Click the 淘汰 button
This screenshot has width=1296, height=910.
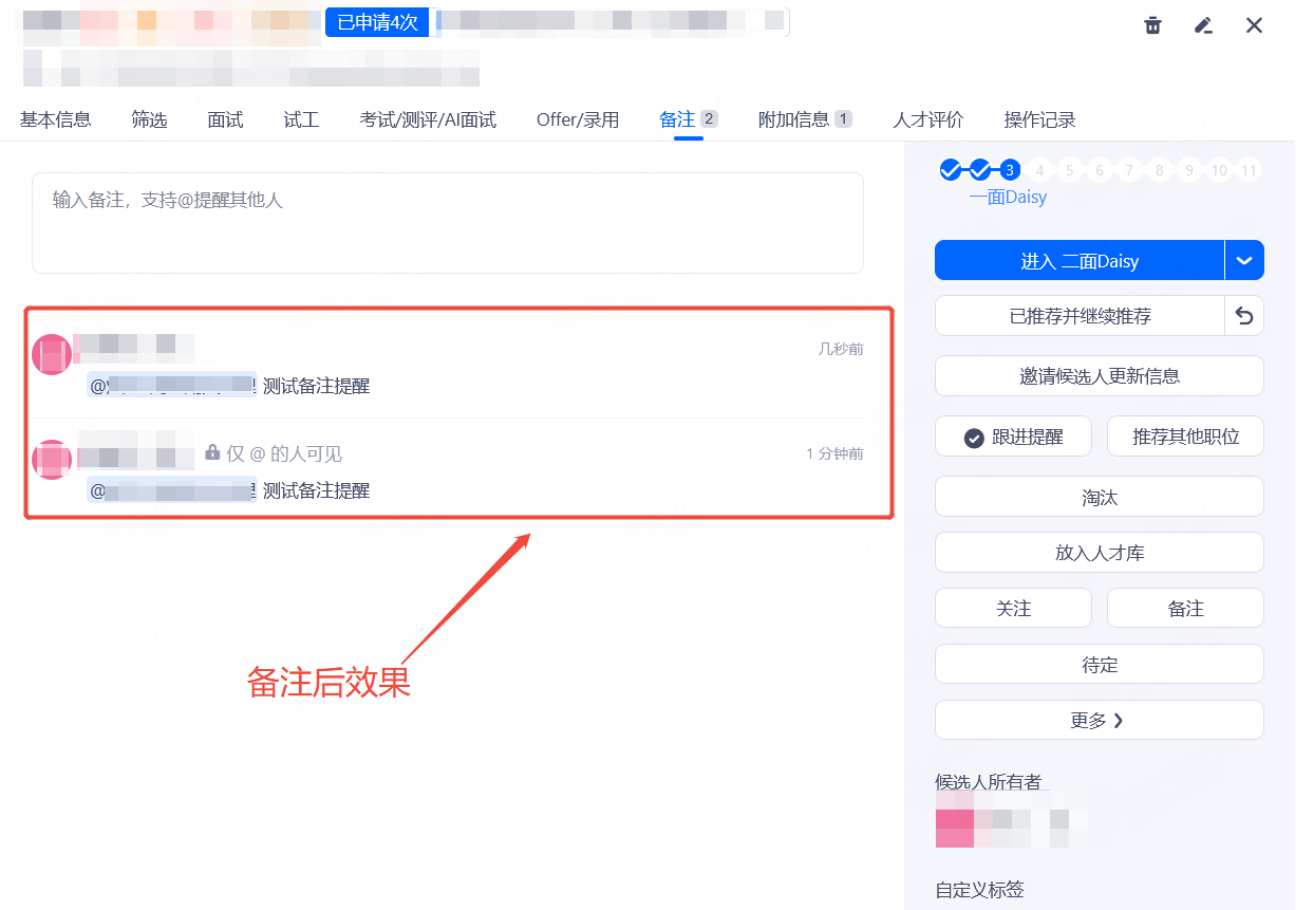coord(1098,497)
